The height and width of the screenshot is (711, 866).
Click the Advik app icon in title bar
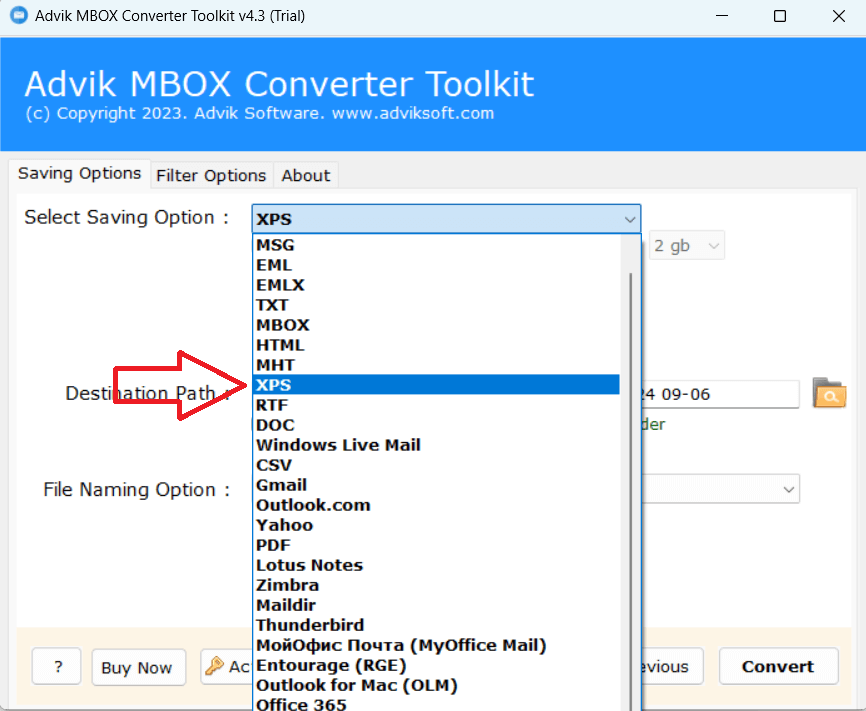click(x=18, y=15)
